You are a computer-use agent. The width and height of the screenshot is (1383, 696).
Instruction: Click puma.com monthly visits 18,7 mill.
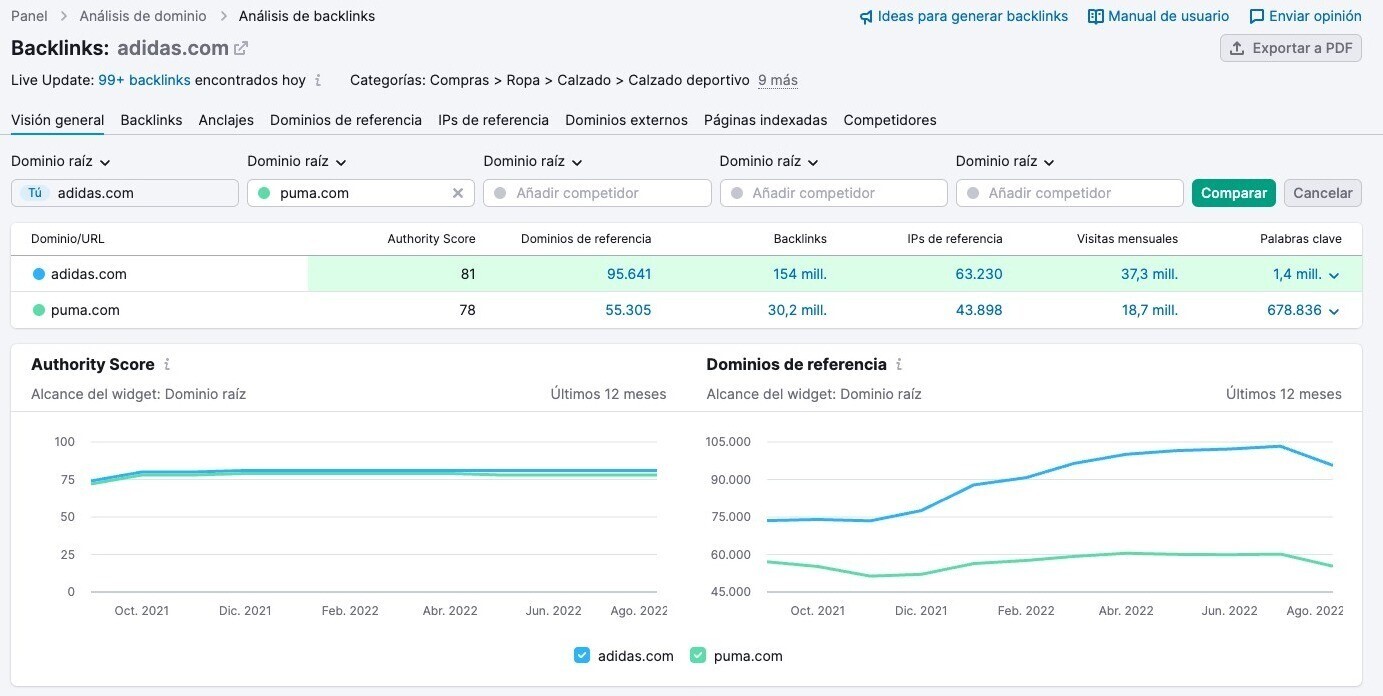[1150, 310]
